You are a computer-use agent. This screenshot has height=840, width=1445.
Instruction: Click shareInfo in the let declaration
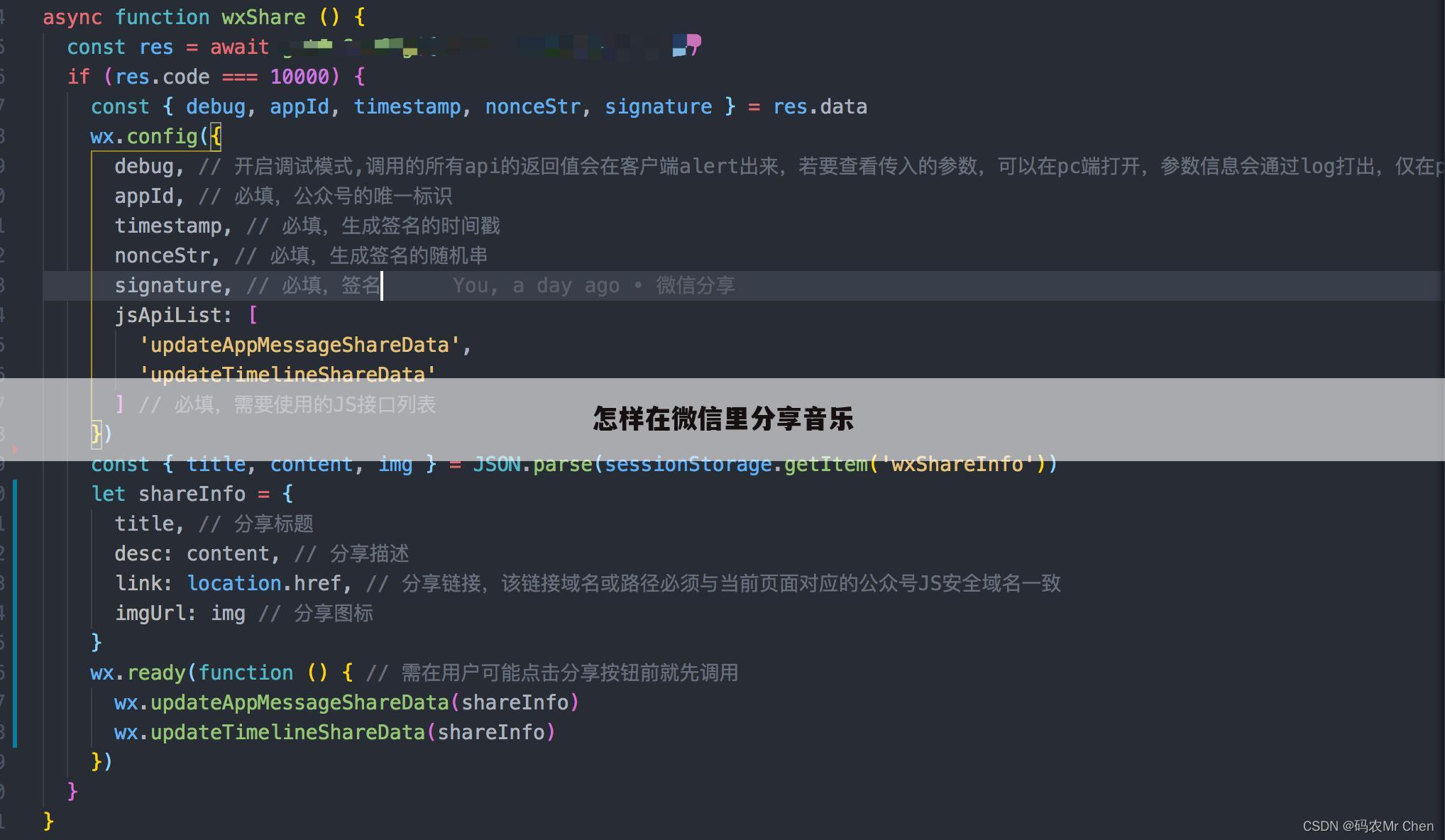(192, 494)
